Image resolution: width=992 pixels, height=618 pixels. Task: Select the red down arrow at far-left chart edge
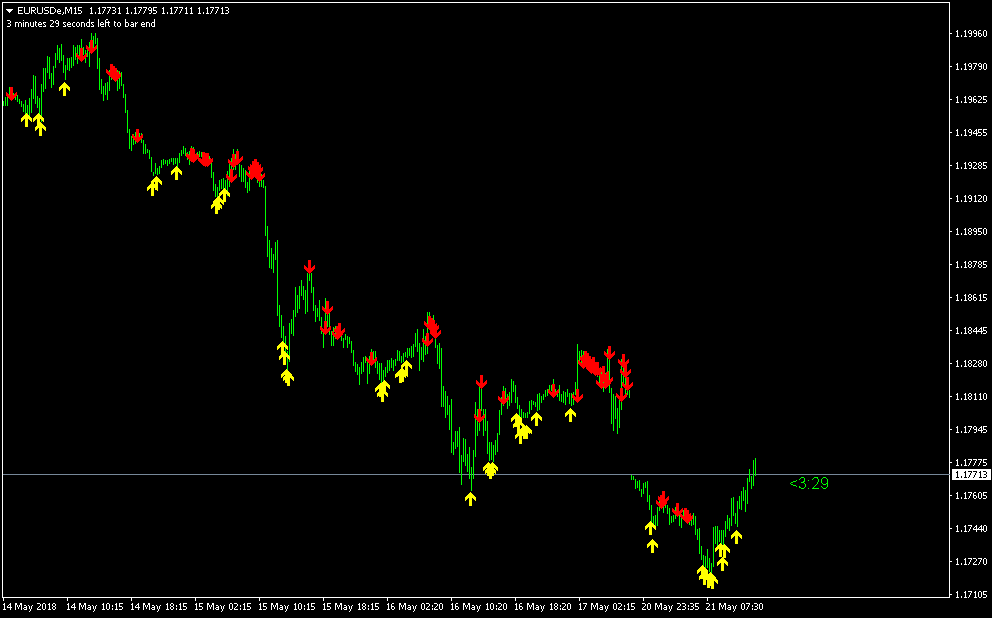coord(11,94)
